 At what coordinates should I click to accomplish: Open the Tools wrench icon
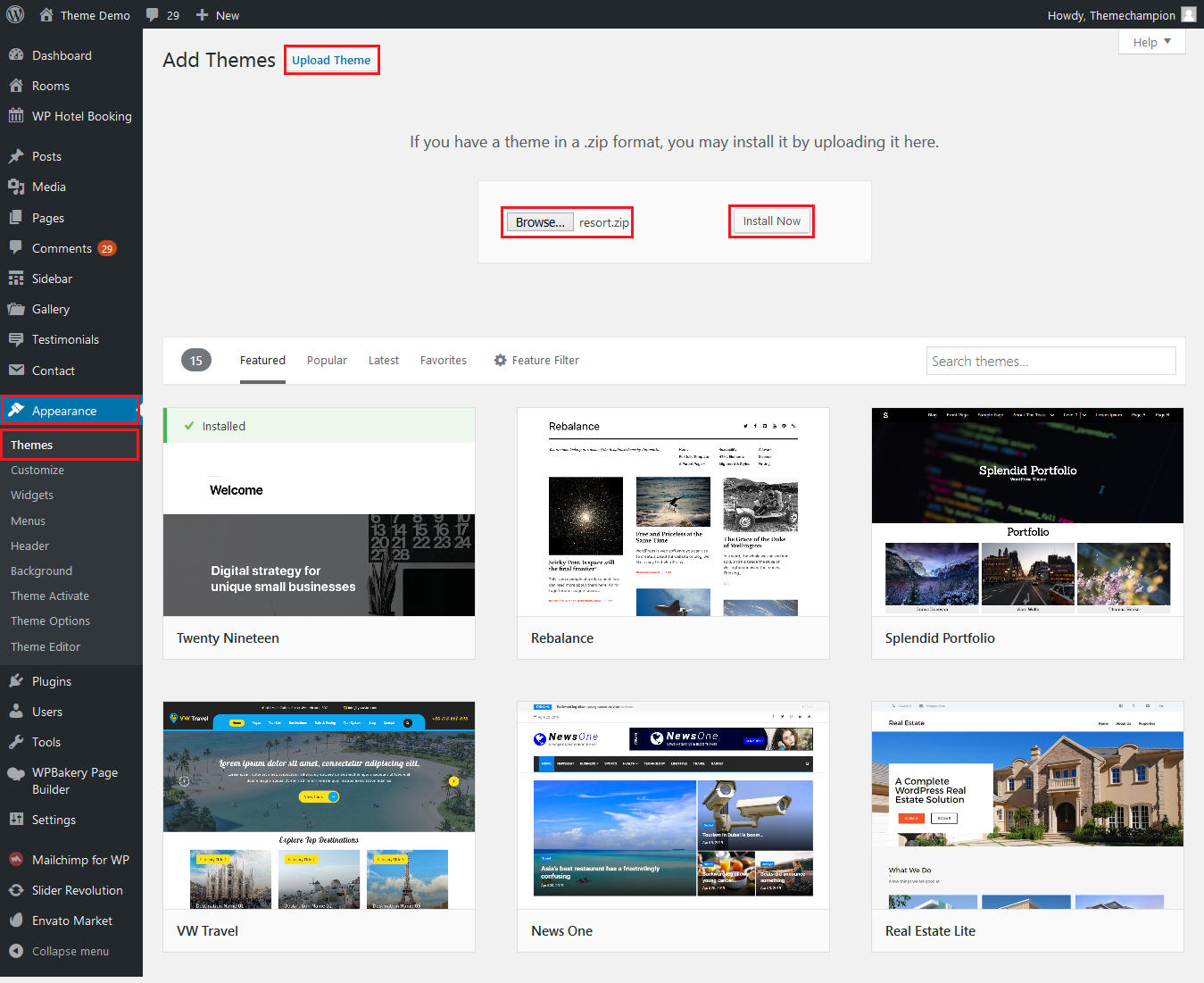pyautogui.click(x=16, y=742)
